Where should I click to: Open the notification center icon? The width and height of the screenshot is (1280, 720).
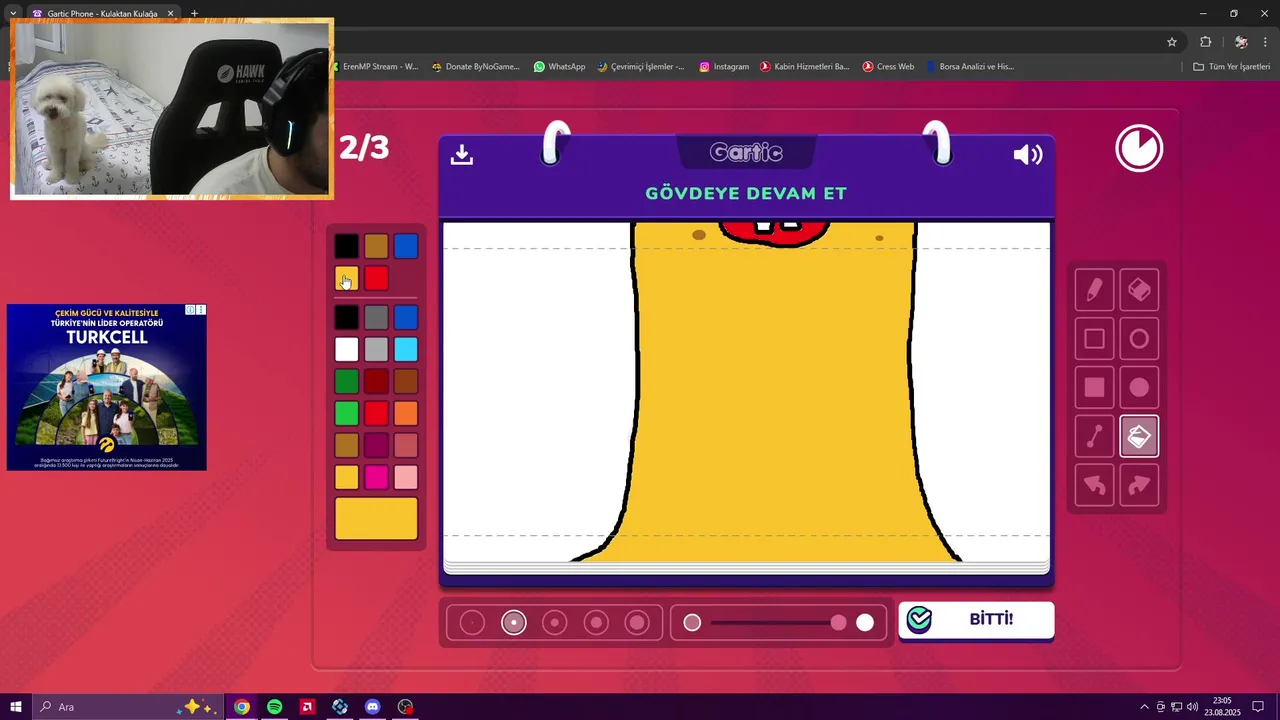1258,707
